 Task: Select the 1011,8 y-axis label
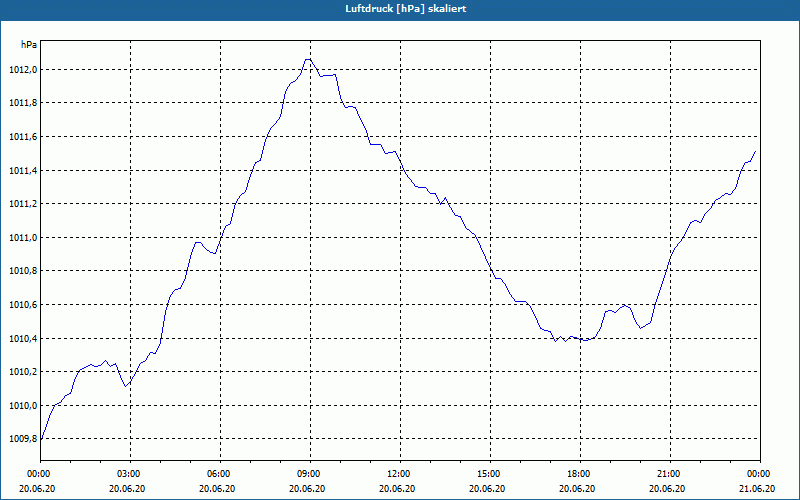(x=23, y=104)
